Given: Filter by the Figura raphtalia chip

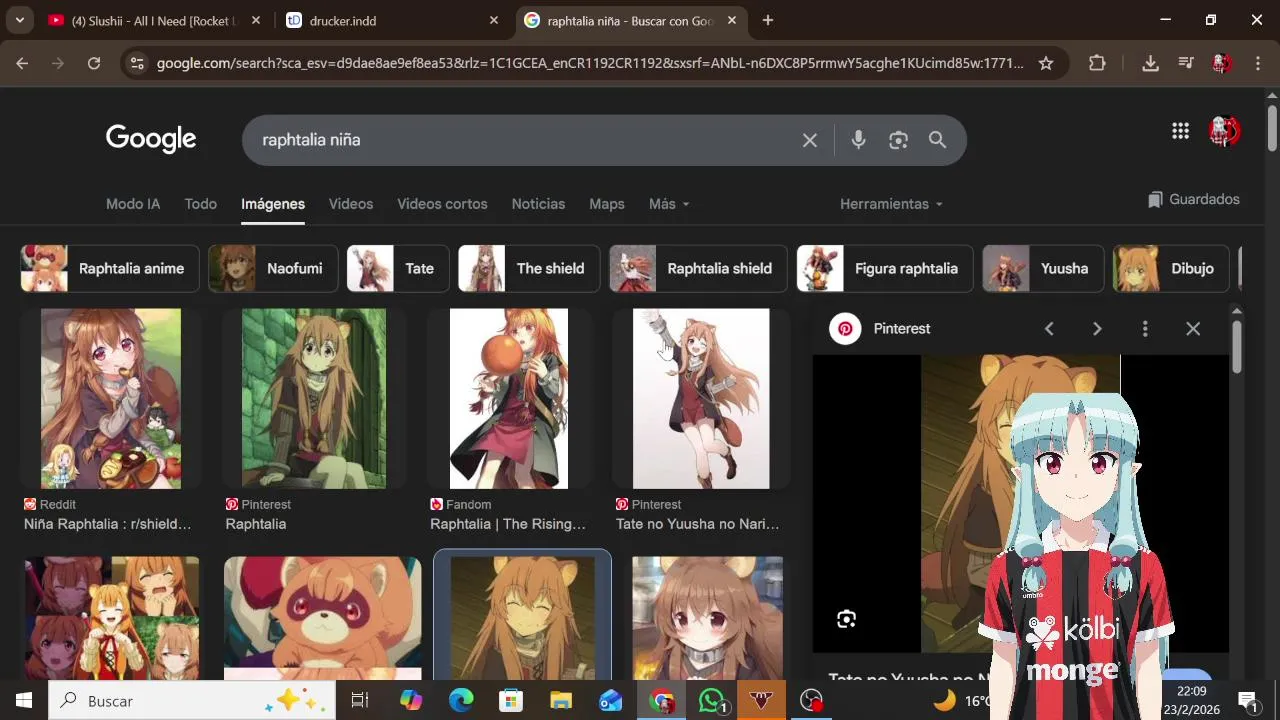Looking at the screenshot, I should pyautogui.click(x=885, y=269).
